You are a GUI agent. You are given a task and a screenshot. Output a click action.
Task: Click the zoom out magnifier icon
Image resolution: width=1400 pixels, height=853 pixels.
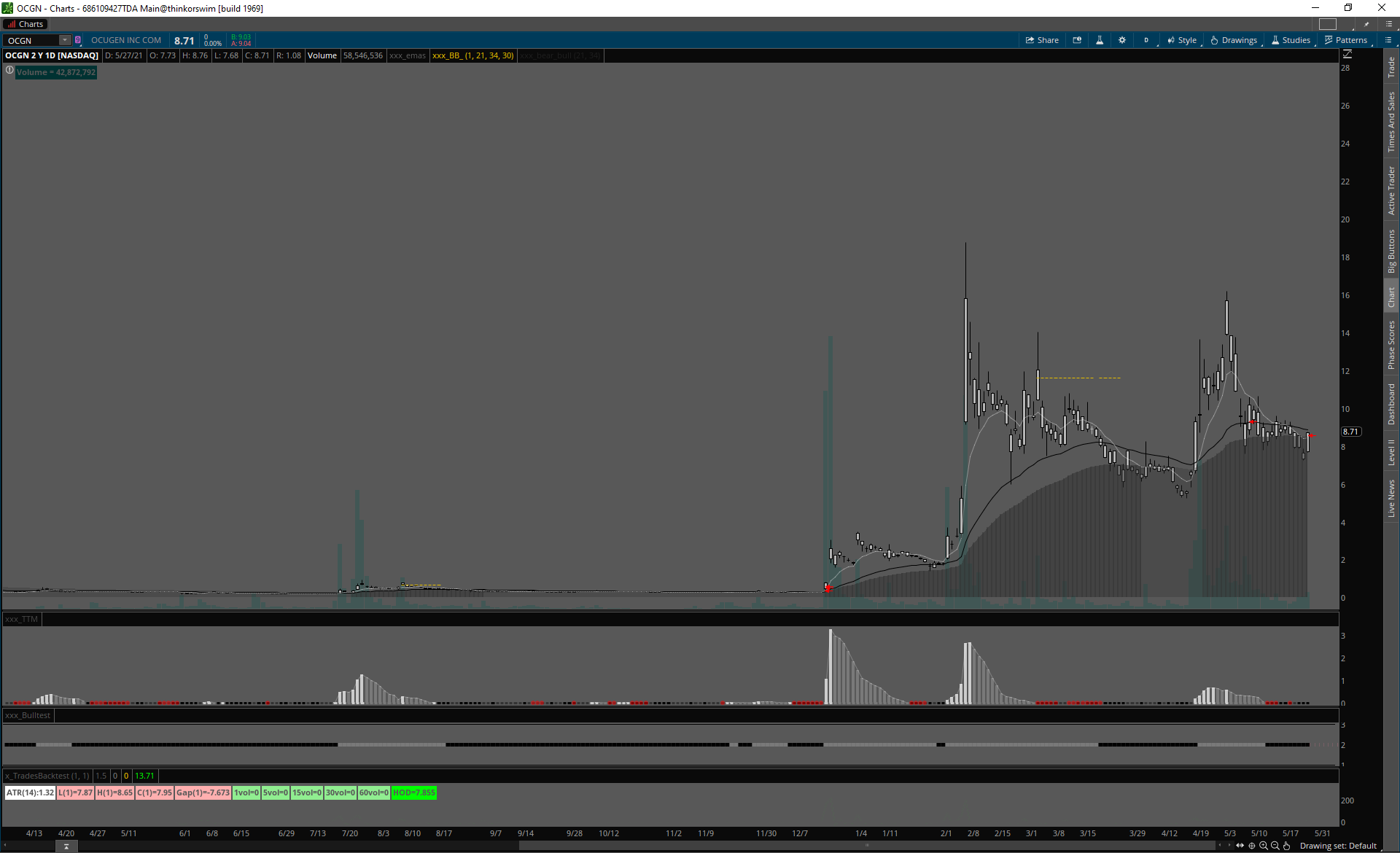coord(1275,846)
